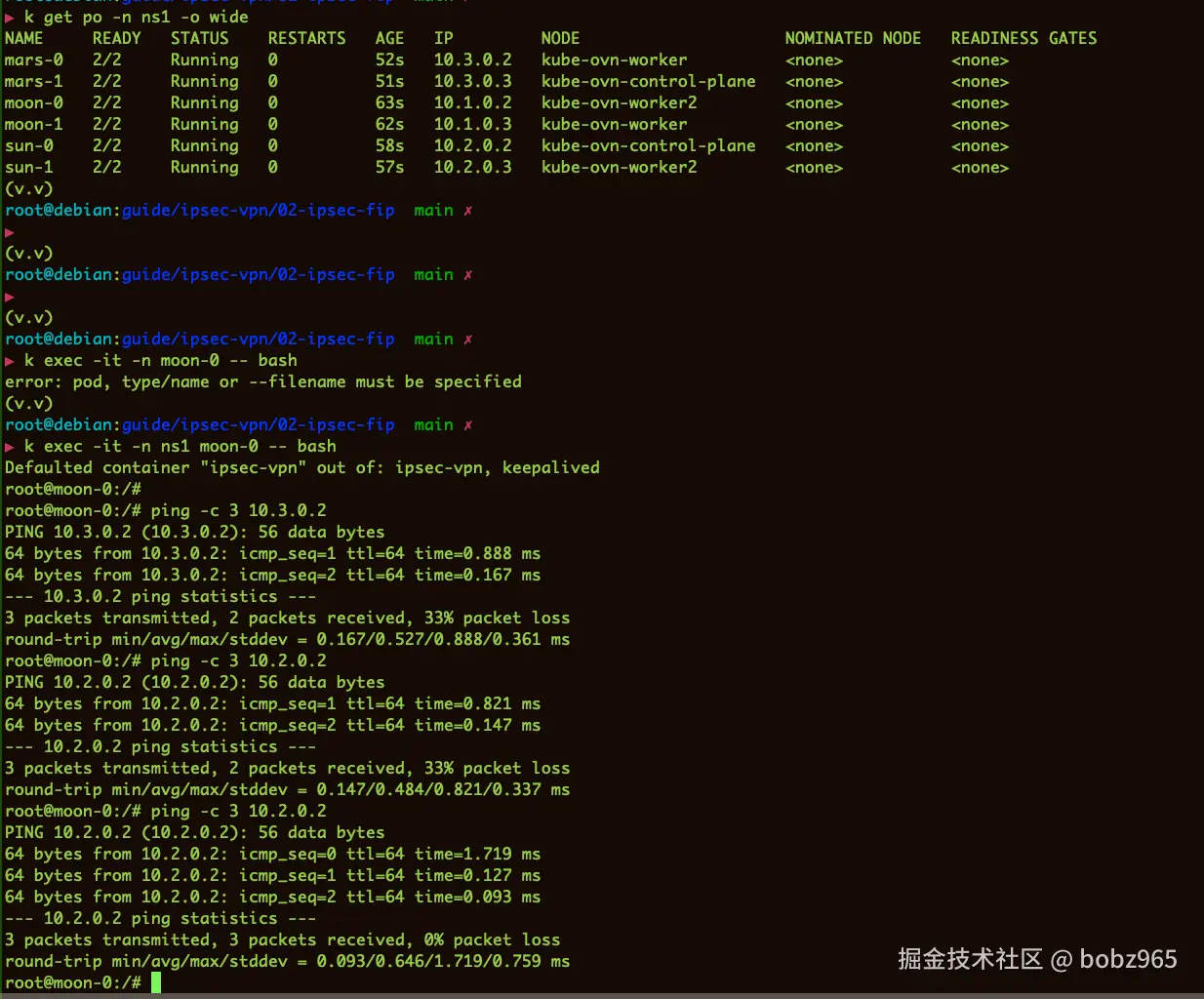Screen dimensions: 1204x999
Task: Click kube-ovn-control-plane in the sun-0 row
Action: point(649,145)
